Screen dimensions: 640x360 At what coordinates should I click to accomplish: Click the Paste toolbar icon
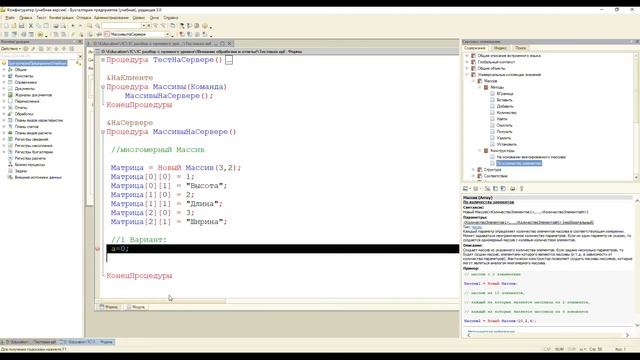click(x=46, y=26)
